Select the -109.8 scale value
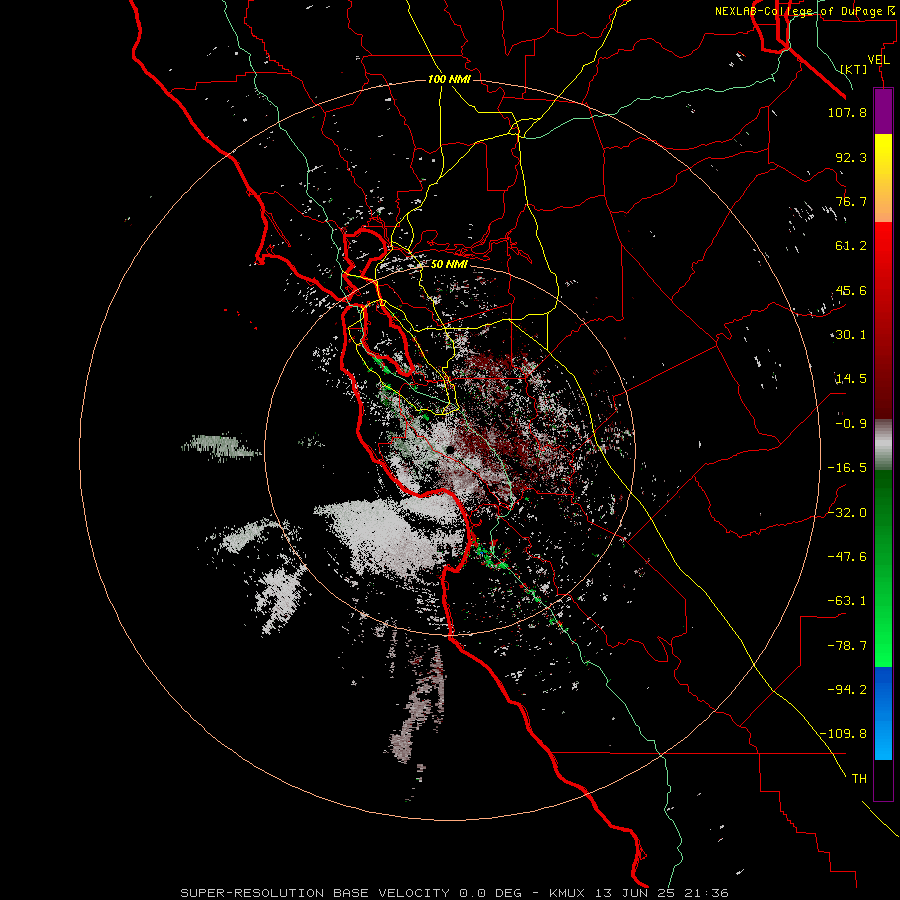900x900 pixels. (844, 734)
